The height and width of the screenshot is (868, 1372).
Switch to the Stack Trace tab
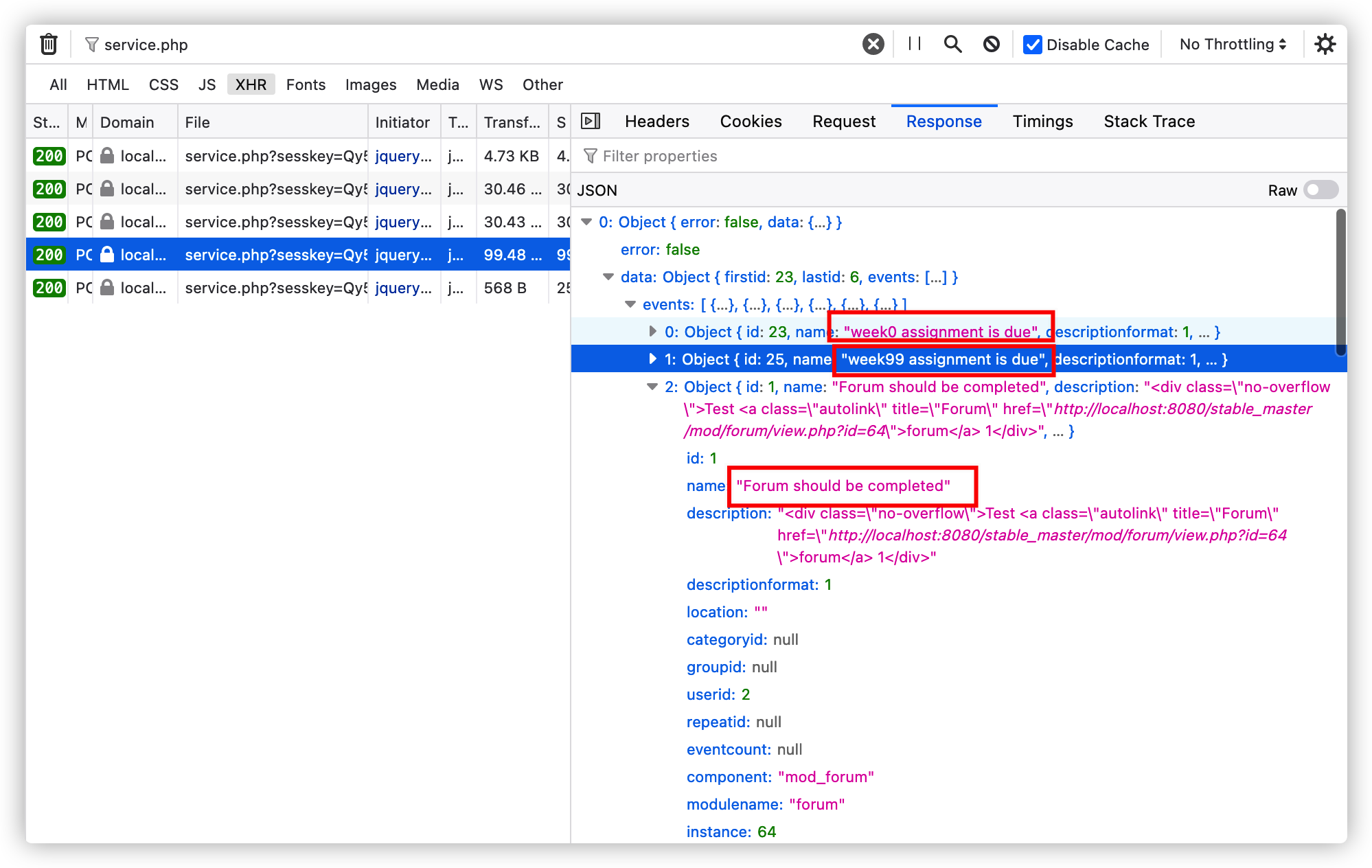tap(1149, 122)
